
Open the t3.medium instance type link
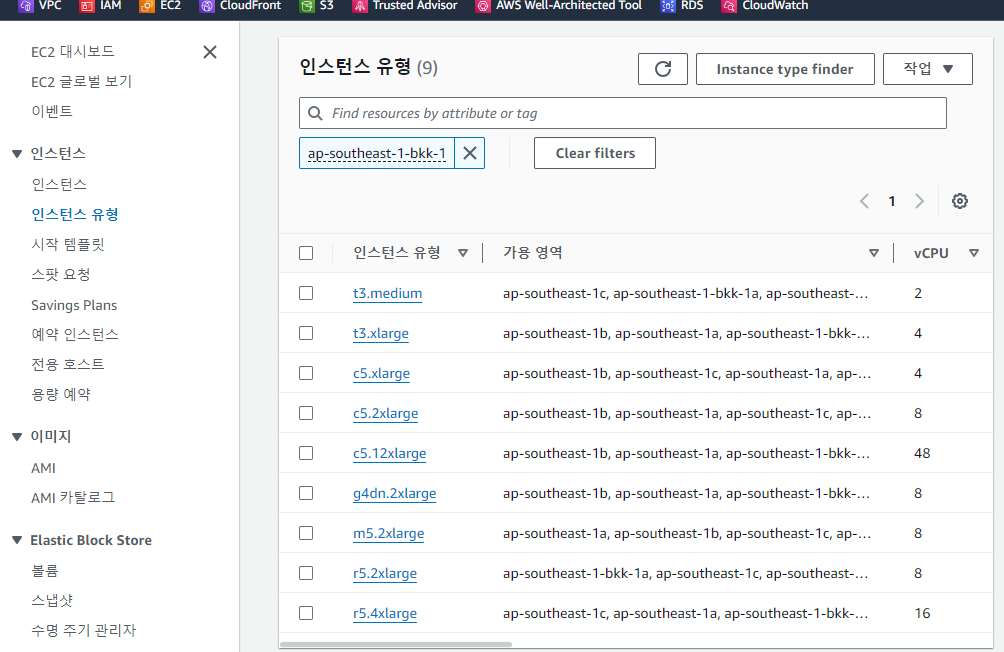tap(387, 293)
